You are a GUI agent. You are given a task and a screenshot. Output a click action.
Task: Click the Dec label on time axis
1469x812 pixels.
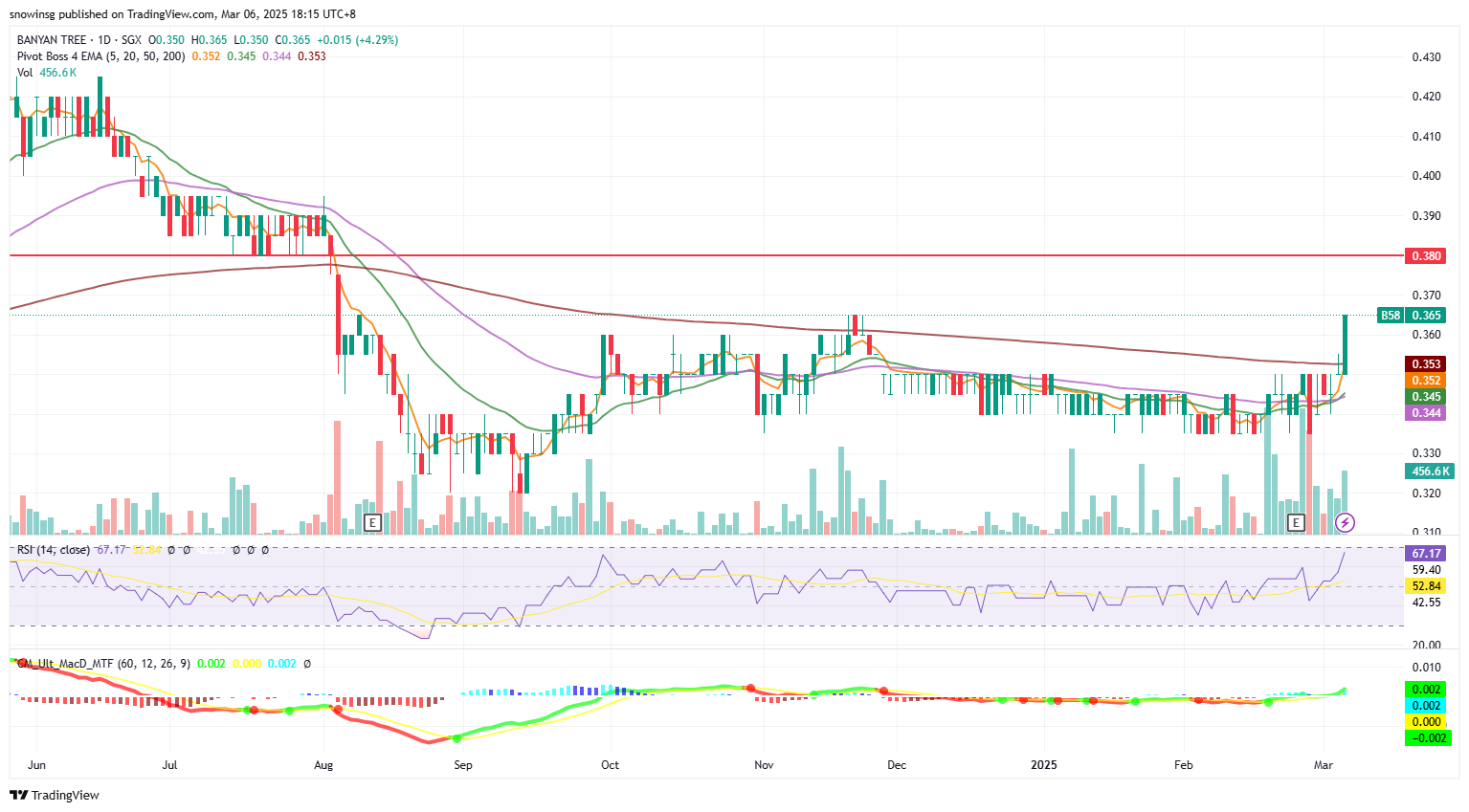click(x=897, y=764)
